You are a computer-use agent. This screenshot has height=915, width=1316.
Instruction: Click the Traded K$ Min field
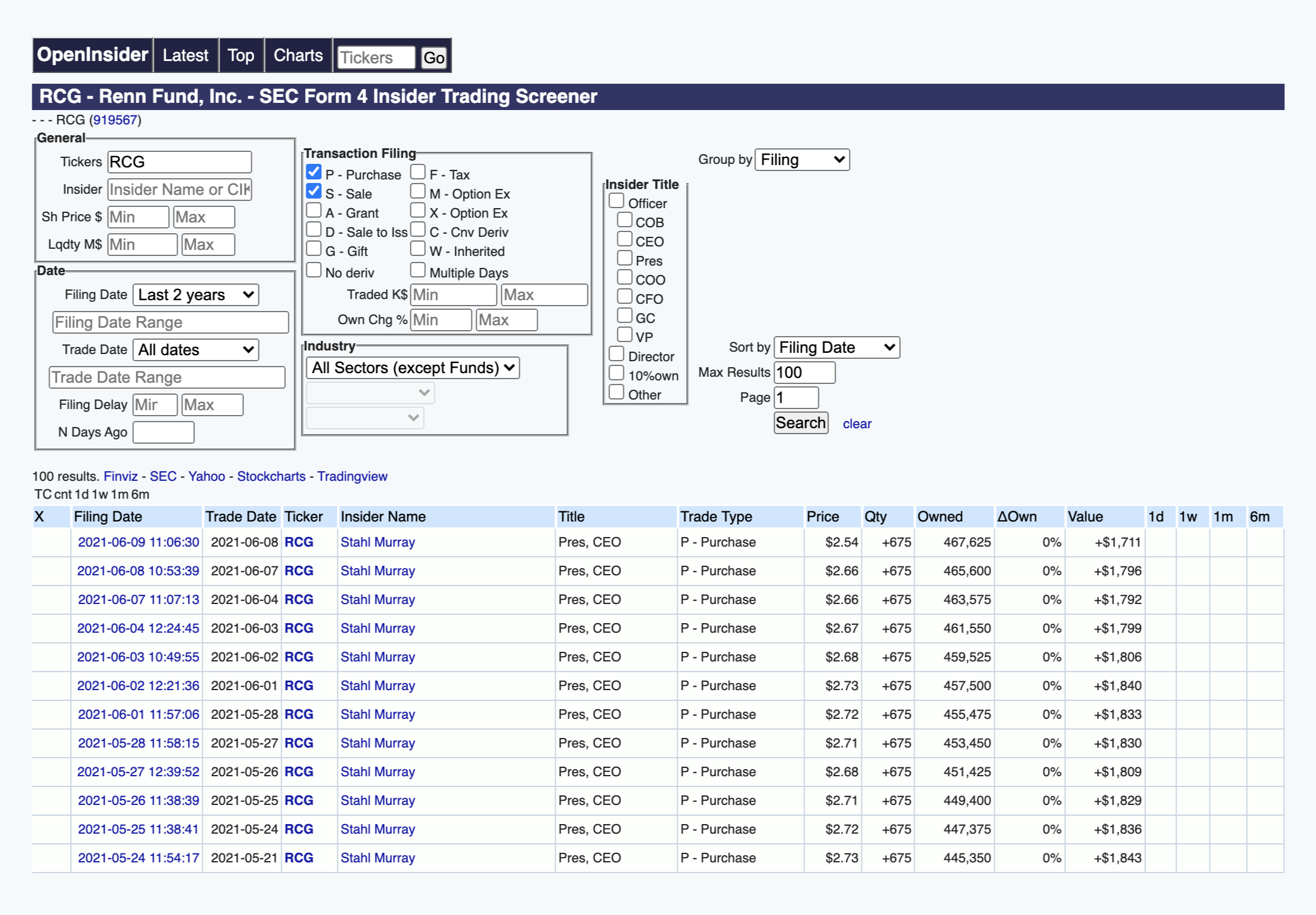(x=453, y=295)
